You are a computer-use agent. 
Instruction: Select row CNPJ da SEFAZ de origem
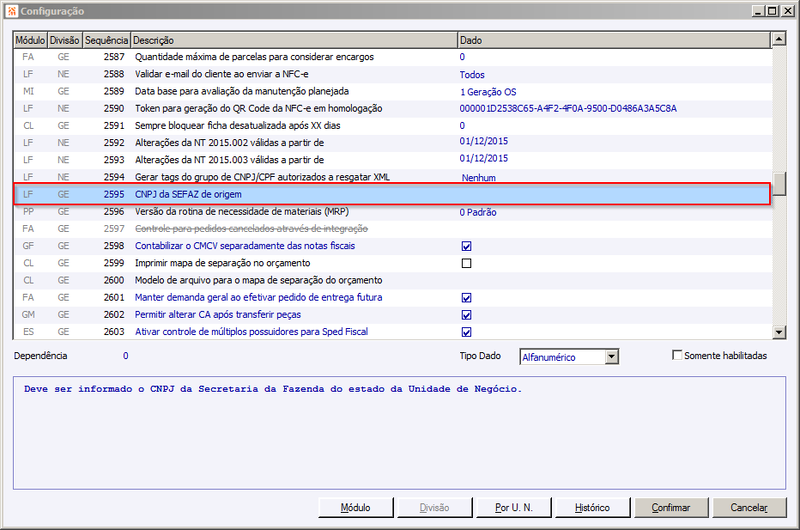pos(392,194)
